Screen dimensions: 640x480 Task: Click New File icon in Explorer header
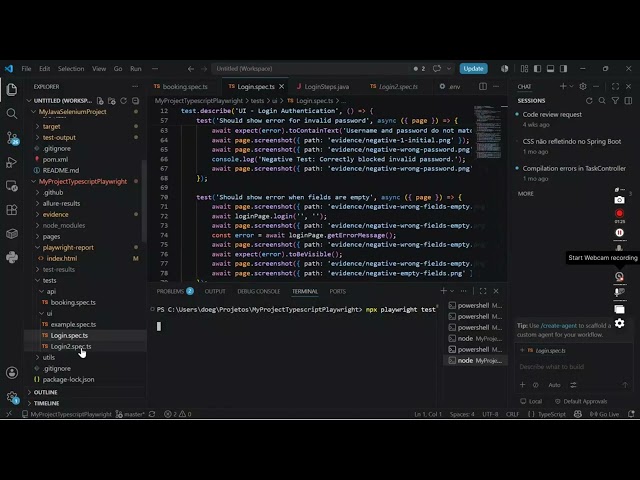click(100, 100)
